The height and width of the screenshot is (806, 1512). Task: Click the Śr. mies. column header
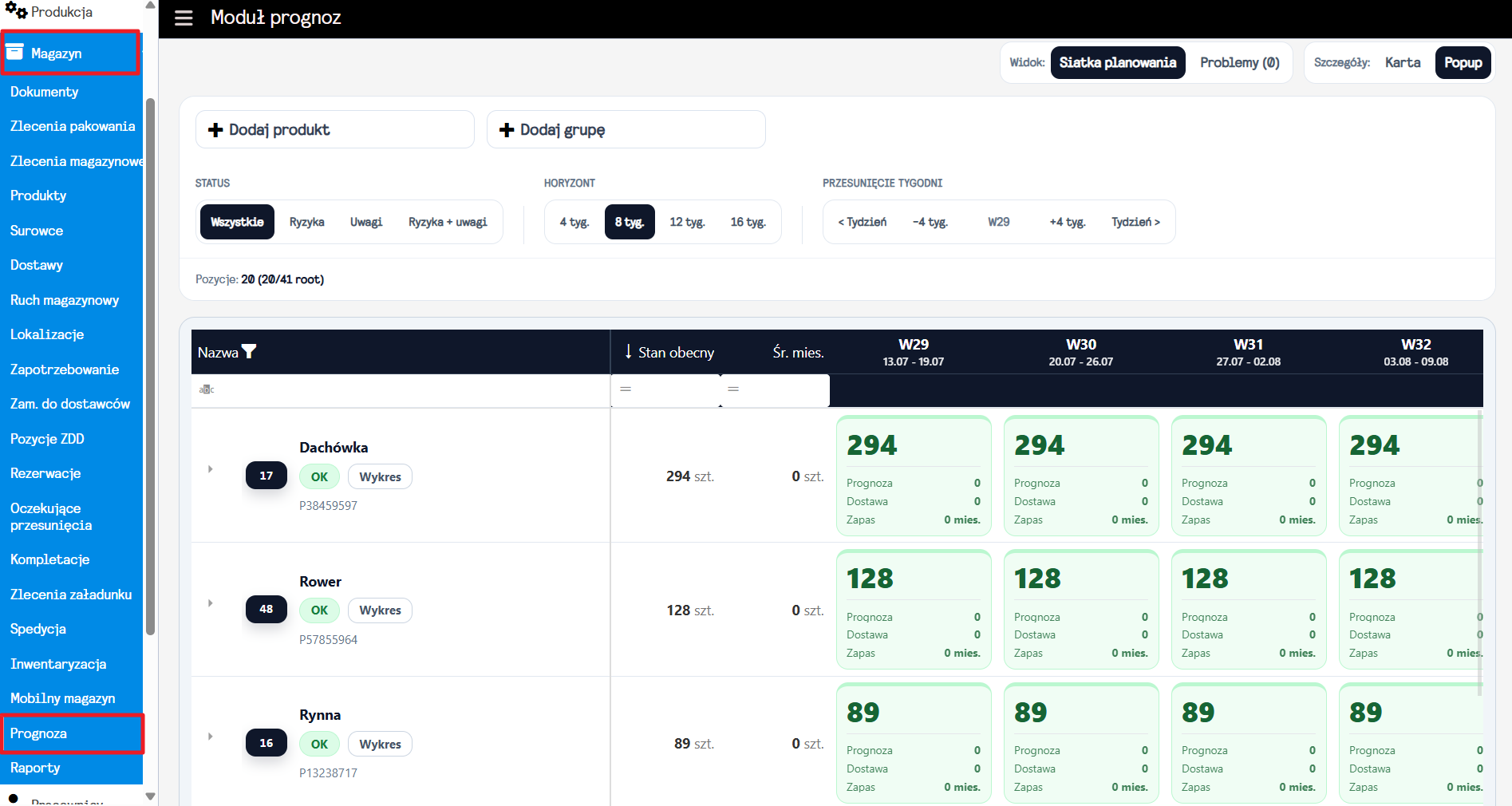798,352
